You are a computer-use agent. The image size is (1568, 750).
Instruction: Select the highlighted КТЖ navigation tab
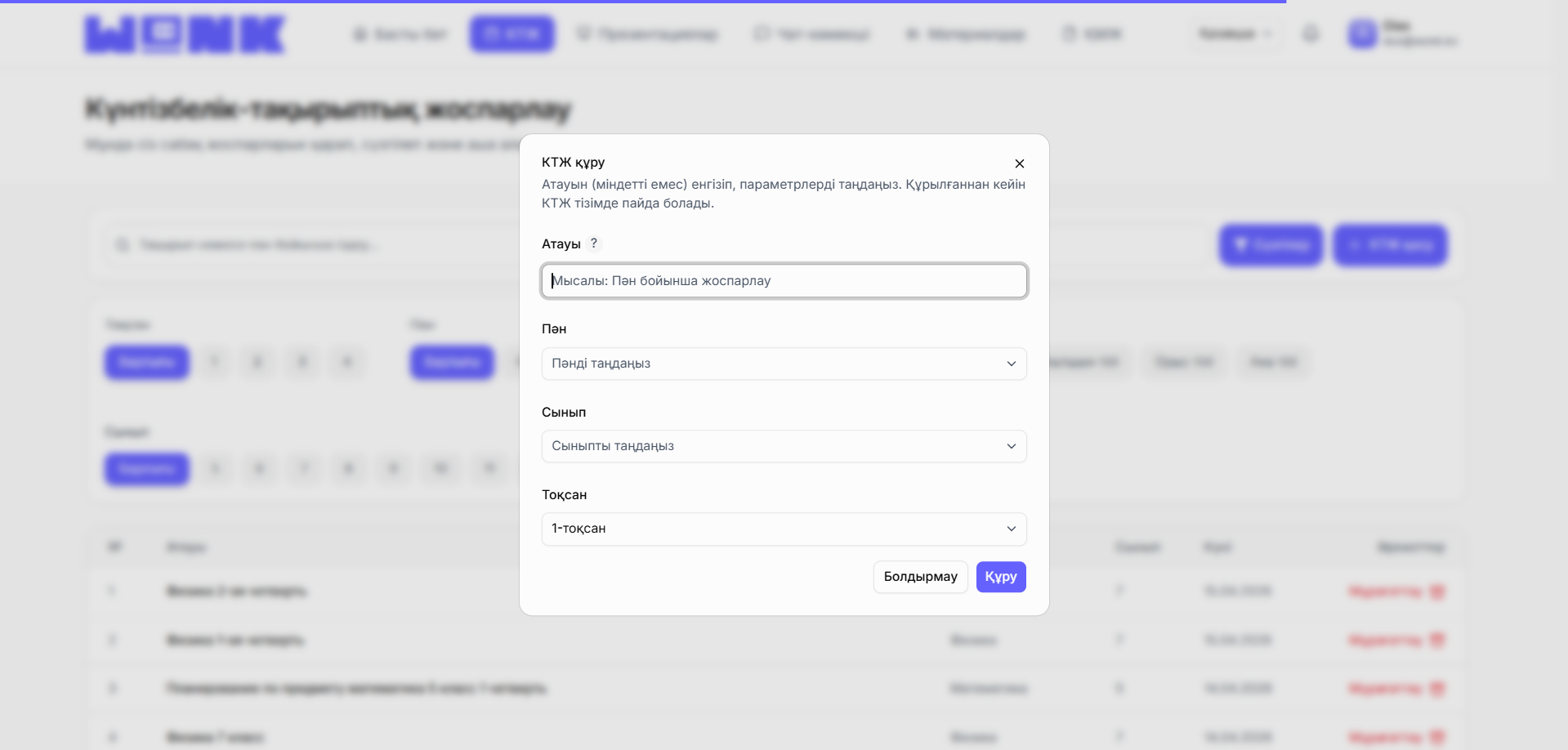point(512,34)
